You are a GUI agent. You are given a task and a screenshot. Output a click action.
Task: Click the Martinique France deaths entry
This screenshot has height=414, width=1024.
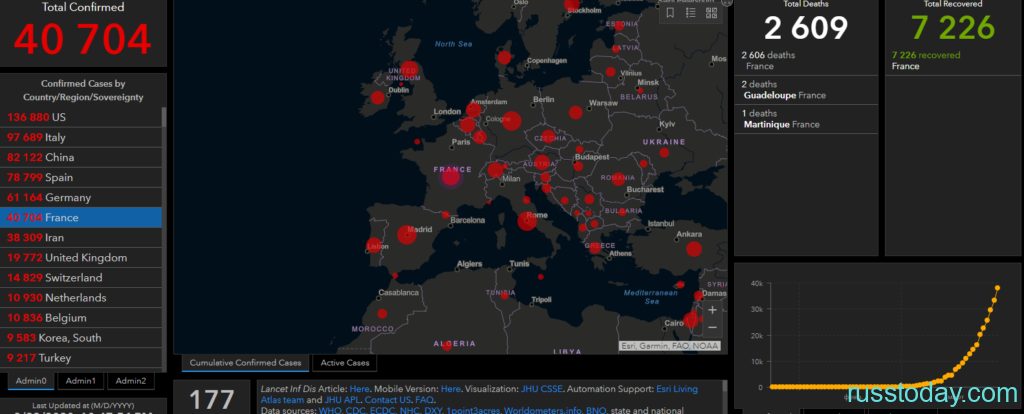tap(807, 119)
